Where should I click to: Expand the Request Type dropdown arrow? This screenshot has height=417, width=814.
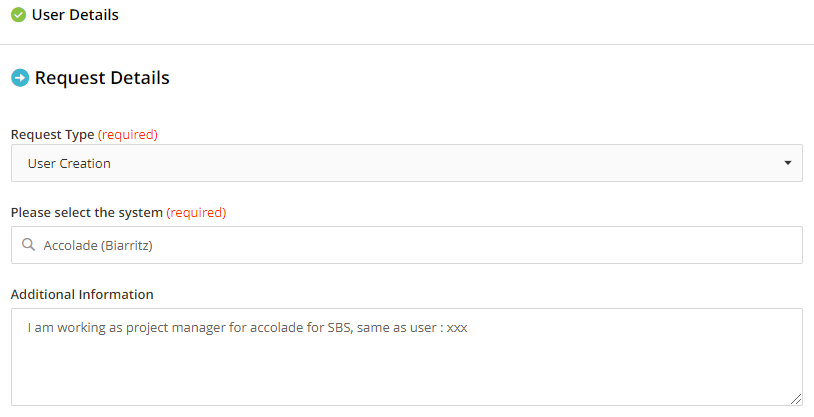[x=787, y=163]
